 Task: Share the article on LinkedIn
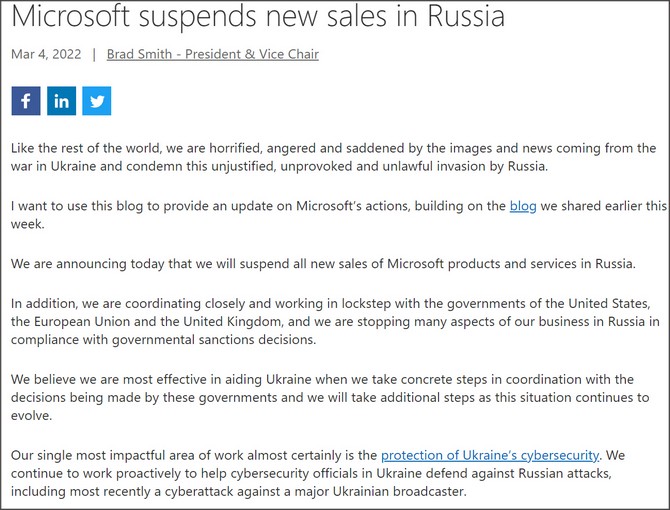[62, 101]
